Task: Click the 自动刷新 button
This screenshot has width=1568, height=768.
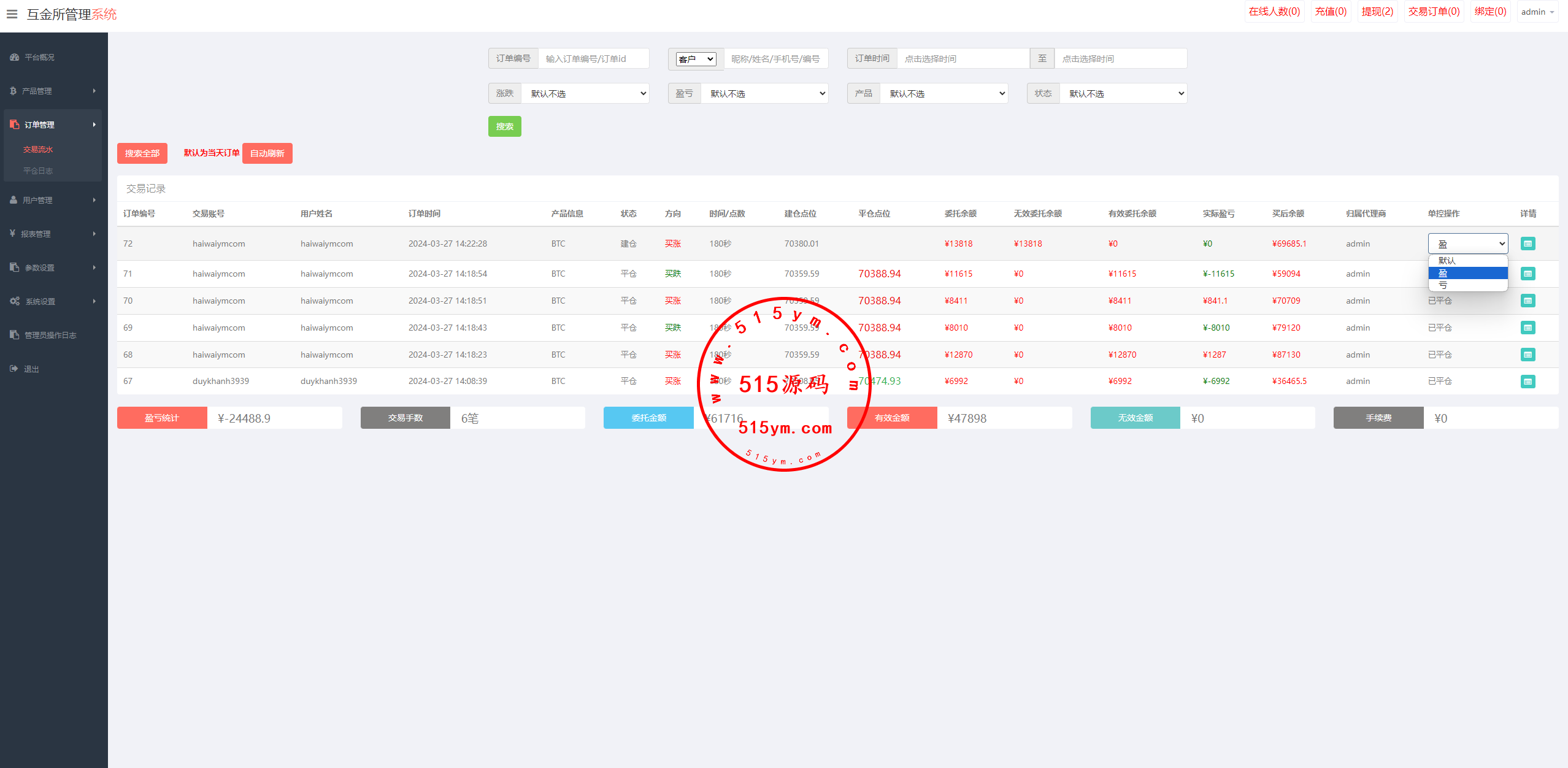Action: pos(267,153)
